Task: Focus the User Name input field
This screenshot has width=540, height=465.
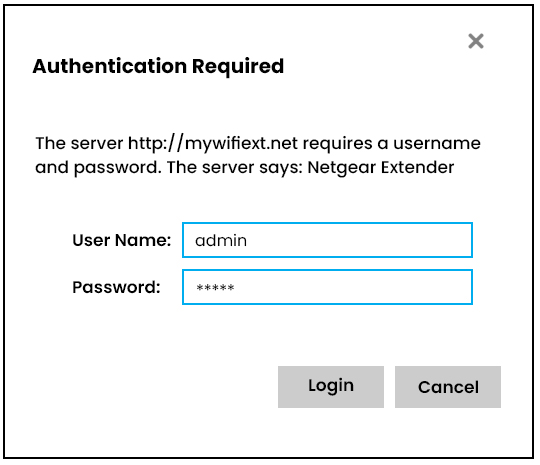Action: click(x=327, y=240)
